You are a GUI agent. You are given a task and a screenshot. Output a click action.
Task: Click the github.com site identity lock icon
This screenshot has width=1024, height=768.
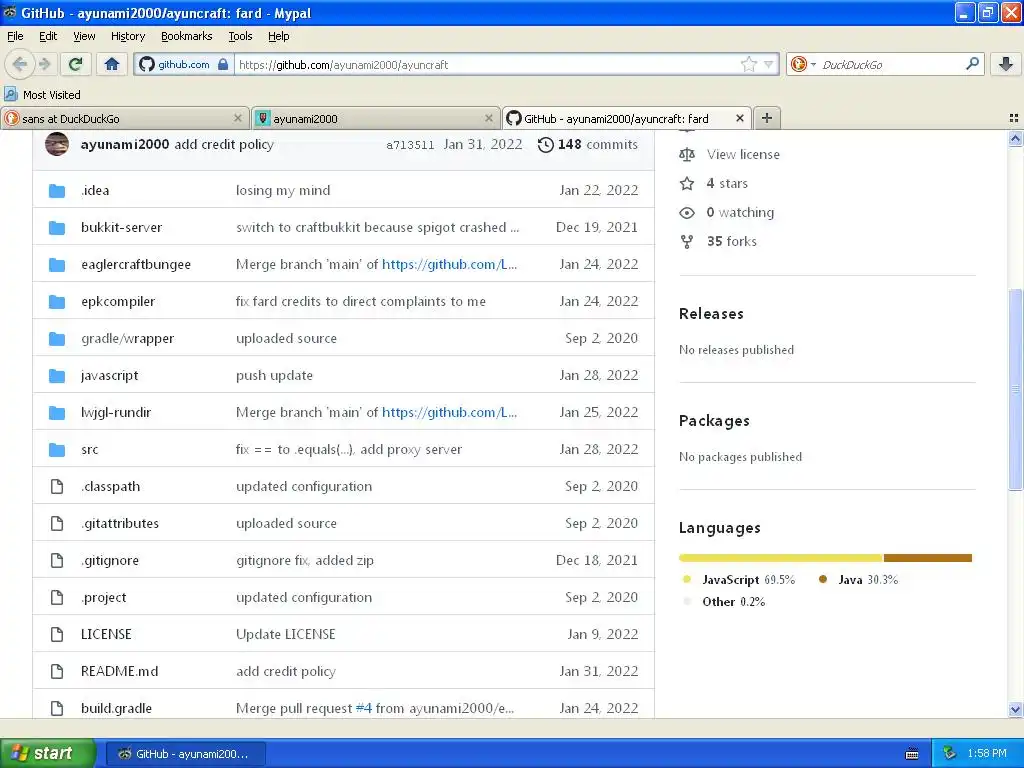pos(223,64)
